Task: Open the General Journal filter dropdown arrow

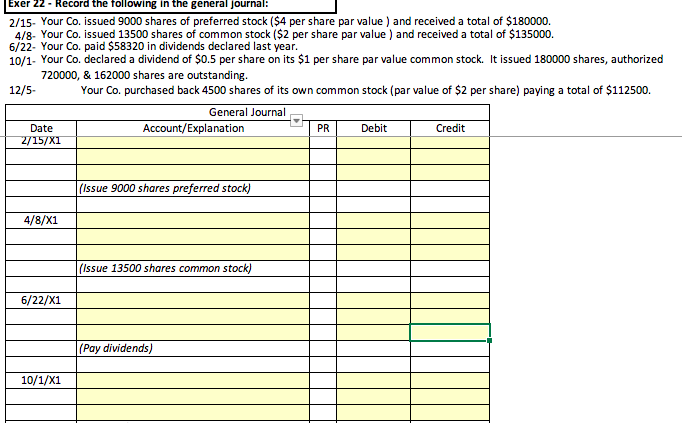Action: tap(296, 120)
